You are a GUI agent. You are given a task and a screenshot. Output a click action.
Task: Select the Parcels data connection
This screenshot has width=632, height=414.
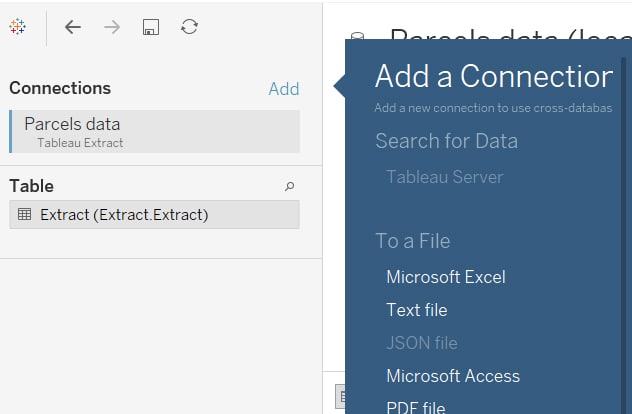point(154,131)
